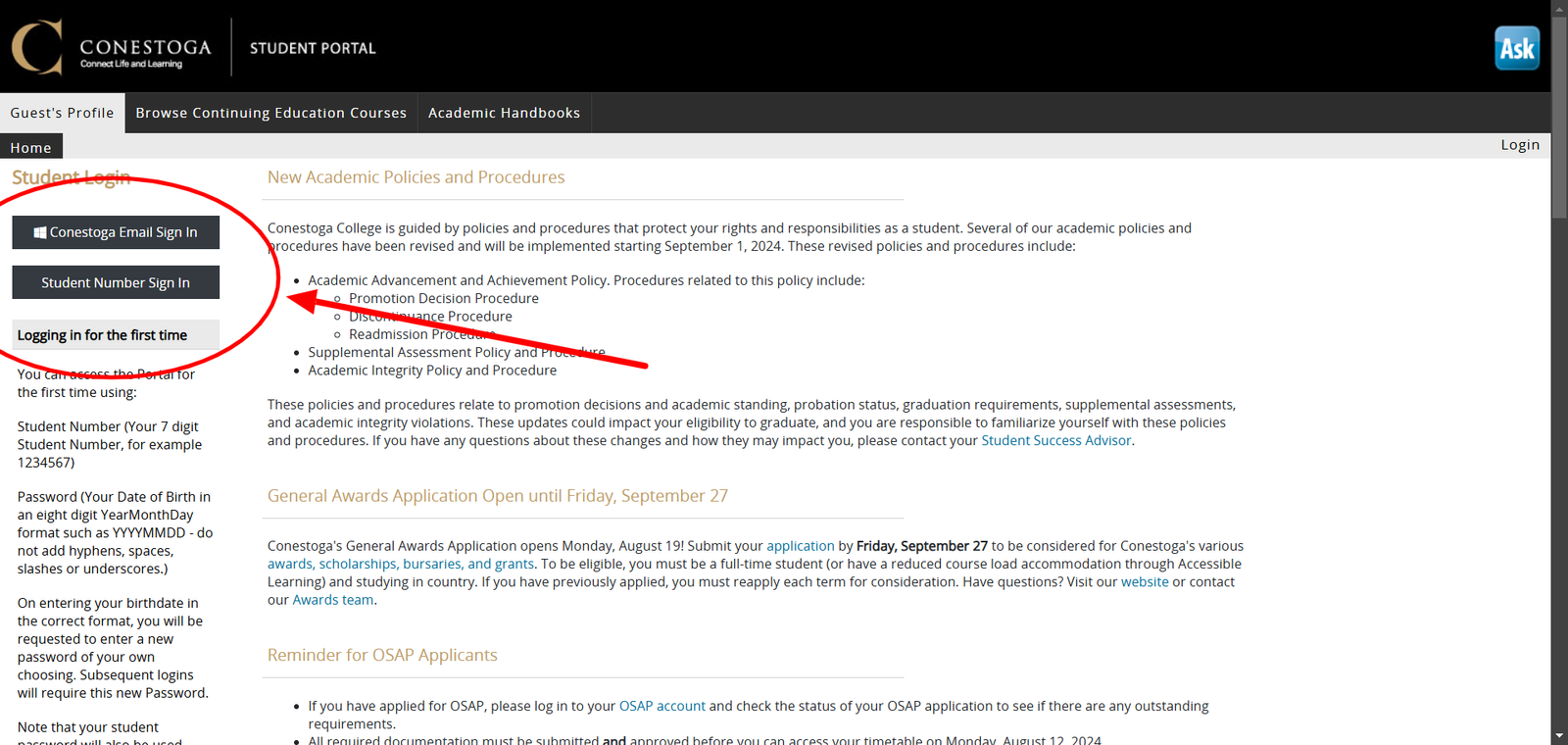Open Browse Continuing Education Courses tab
Viewport: 1568px width, 745px height.
click(x=271, y=113)
